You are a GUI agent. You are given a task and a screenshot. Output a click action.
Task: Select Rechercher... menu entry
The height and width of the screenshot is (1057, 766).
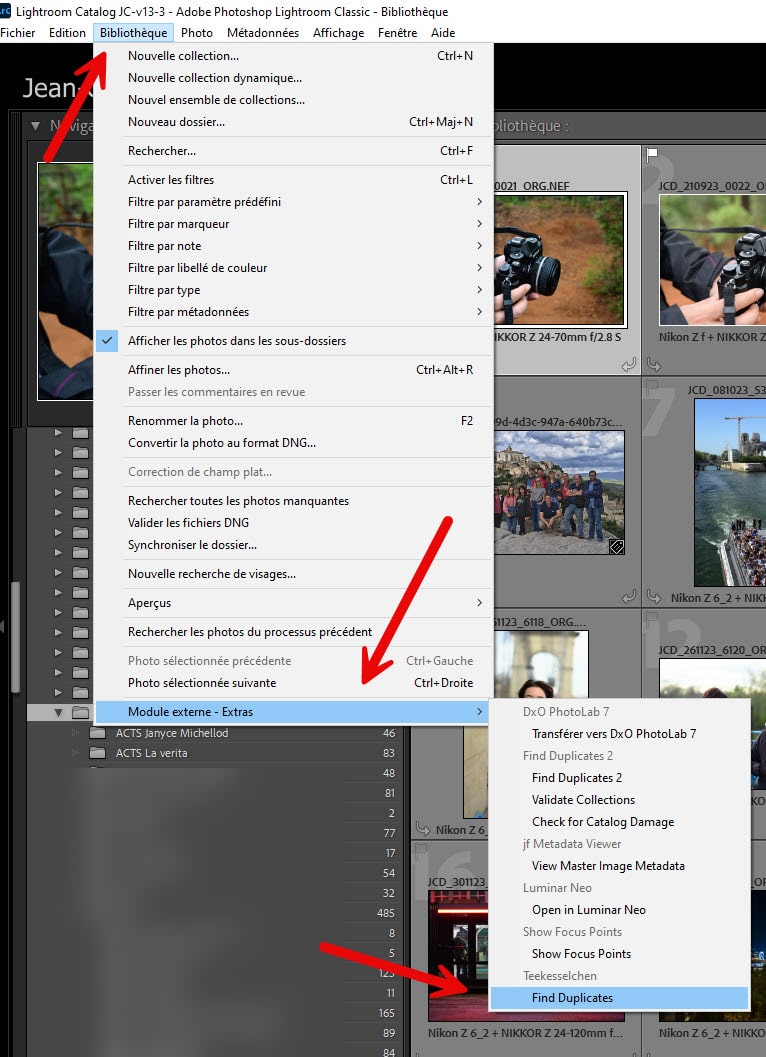(293, 151)
